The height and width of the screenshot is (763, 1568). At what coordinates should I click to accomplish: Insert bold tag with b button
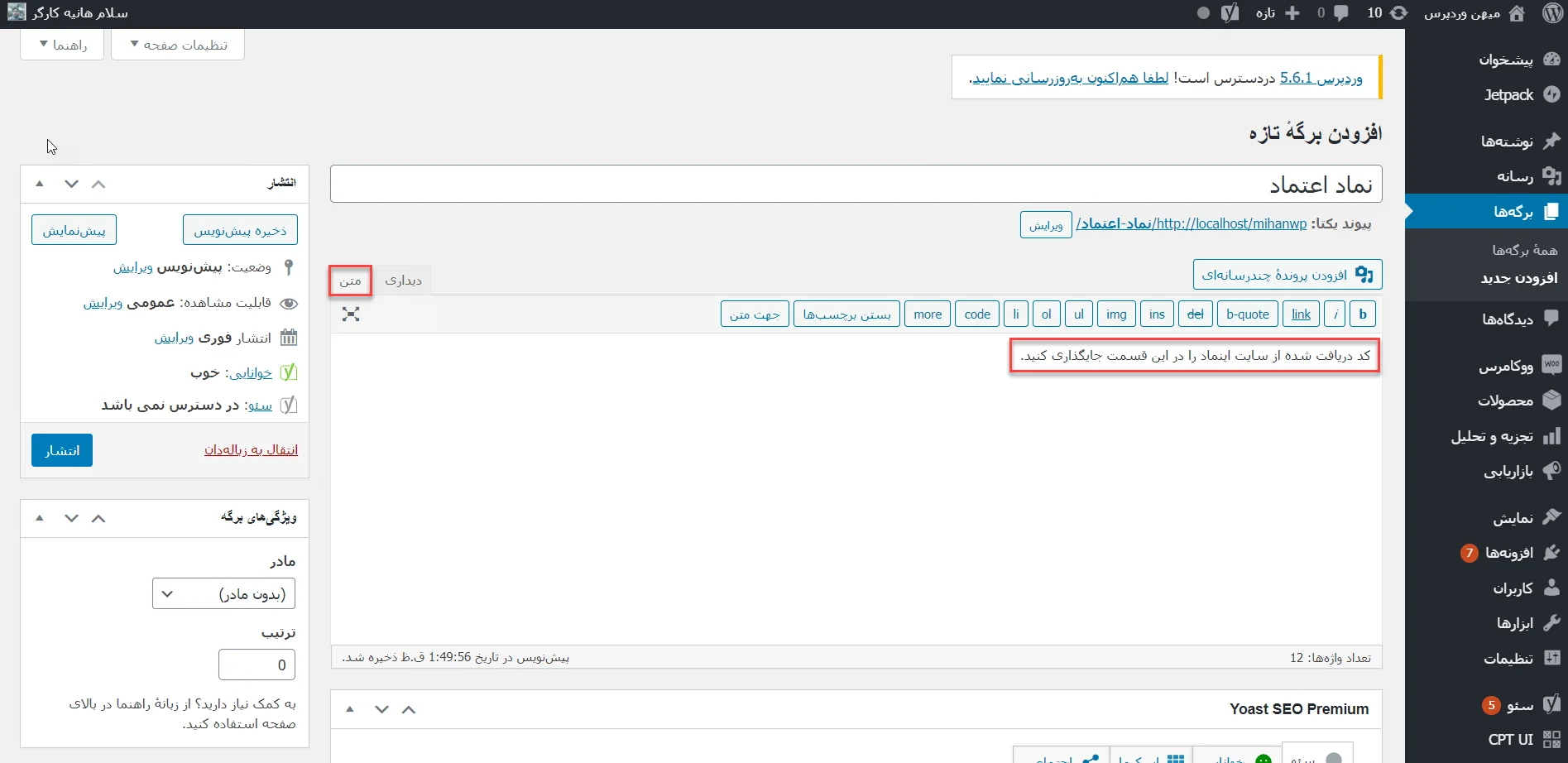[x=1363, y=314]
